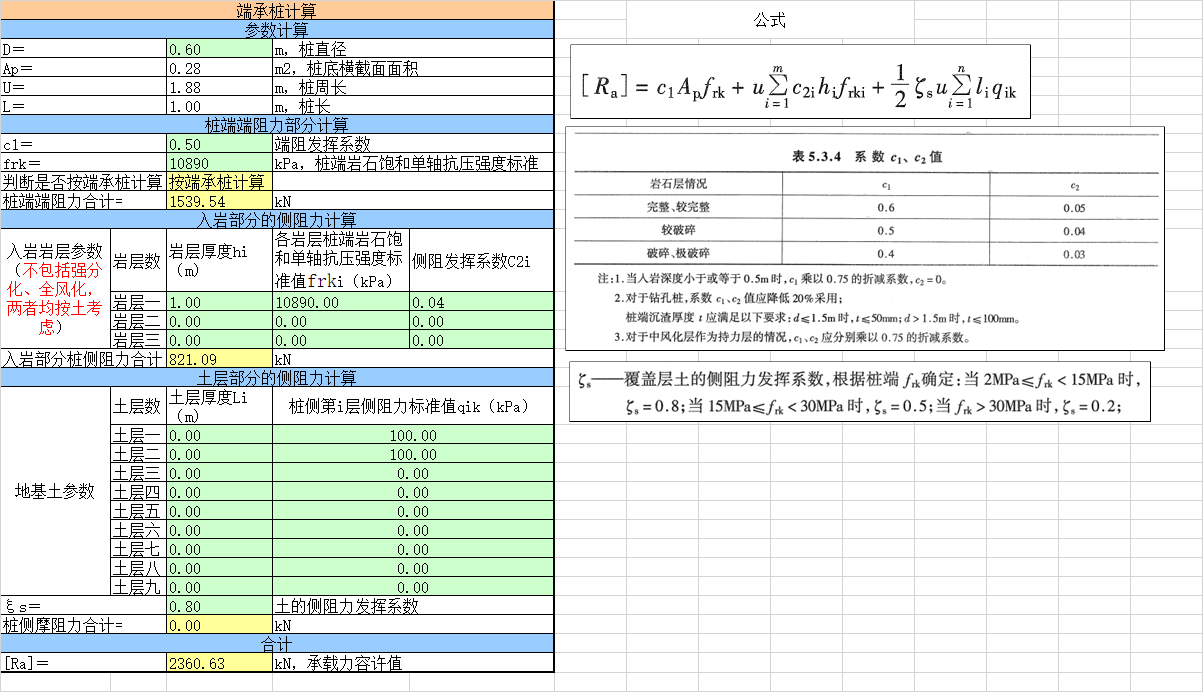
Task: Select the 岩层三 C2i coefficient cell
Action: point(481,340)
